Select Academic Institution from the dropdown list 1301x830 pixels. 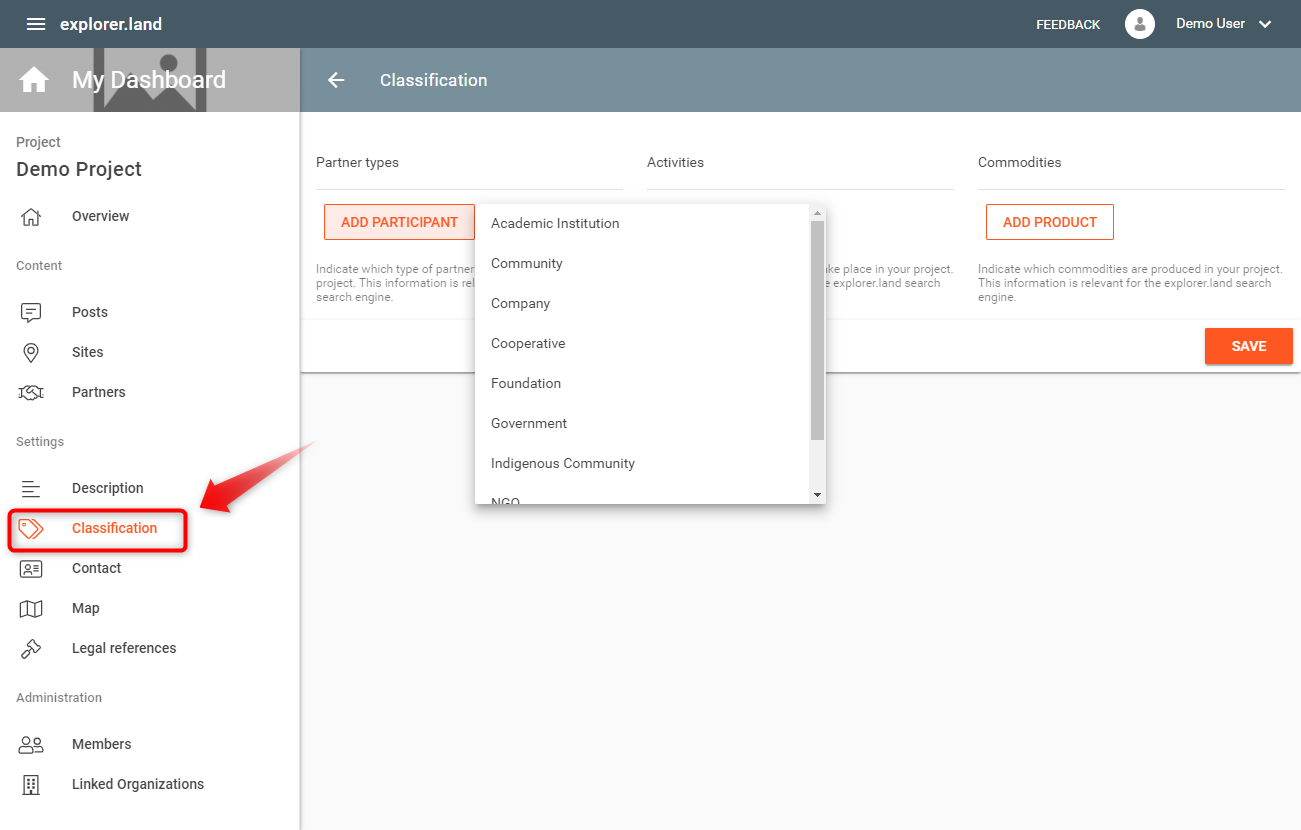coord(555,223)
